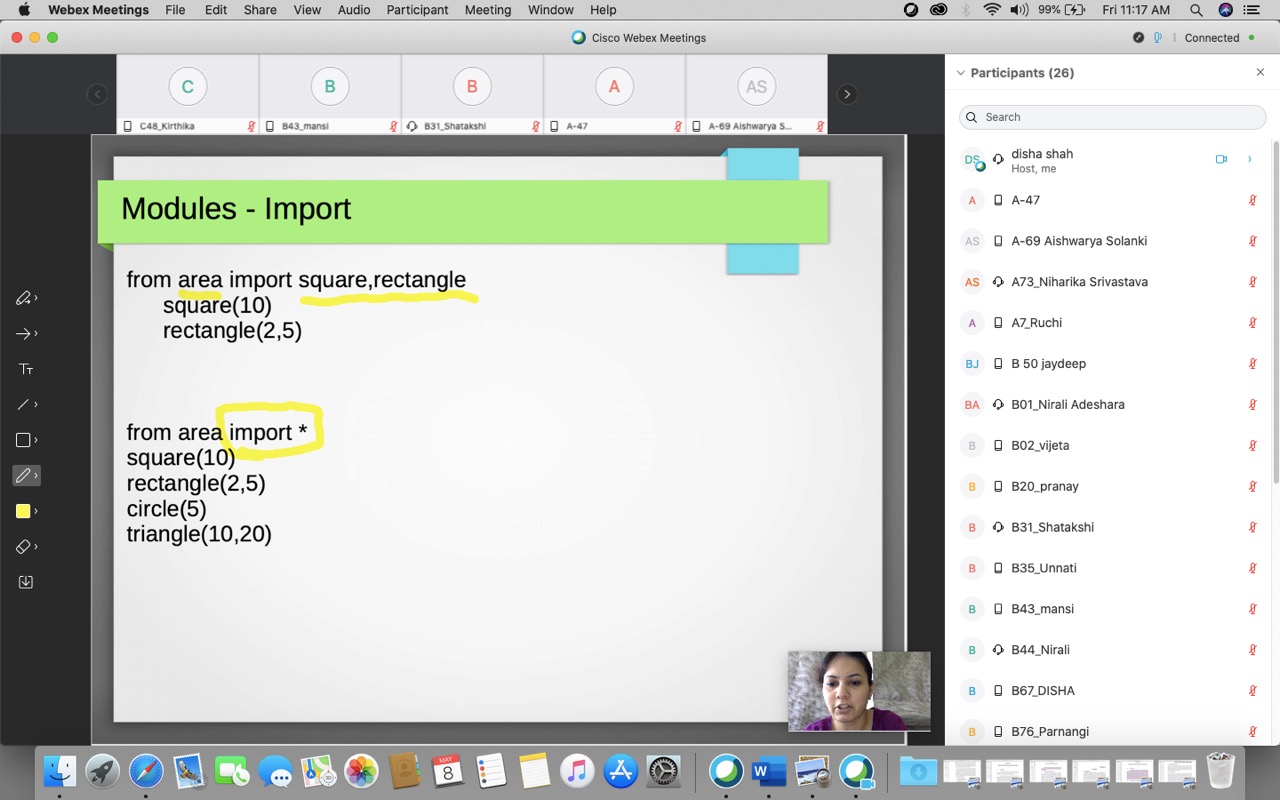
Task: Open Calendar from the Dock
Action: 447,771
